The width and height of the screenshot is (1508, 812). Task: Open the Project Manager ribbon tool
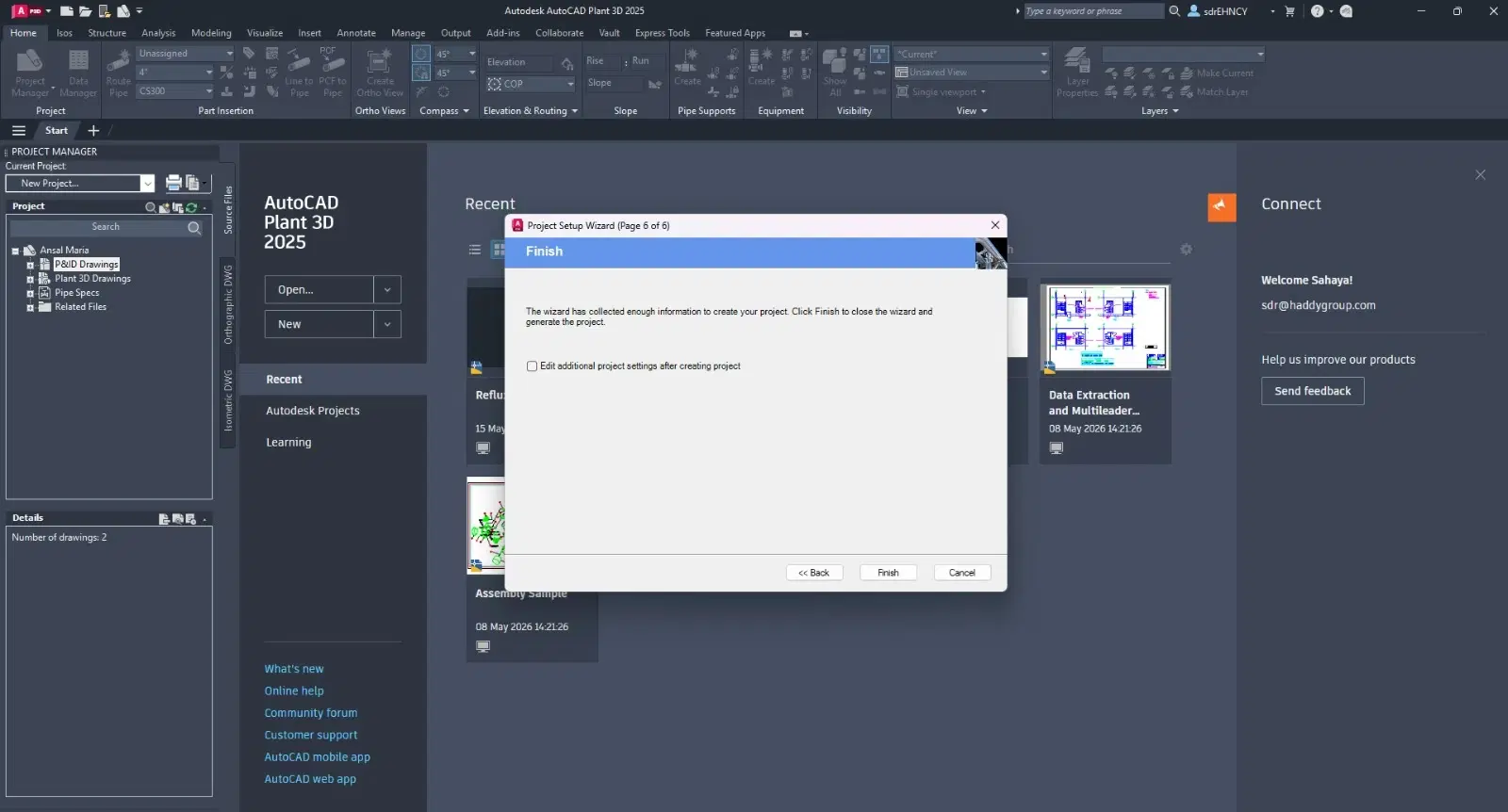click(x=30, y=73)
